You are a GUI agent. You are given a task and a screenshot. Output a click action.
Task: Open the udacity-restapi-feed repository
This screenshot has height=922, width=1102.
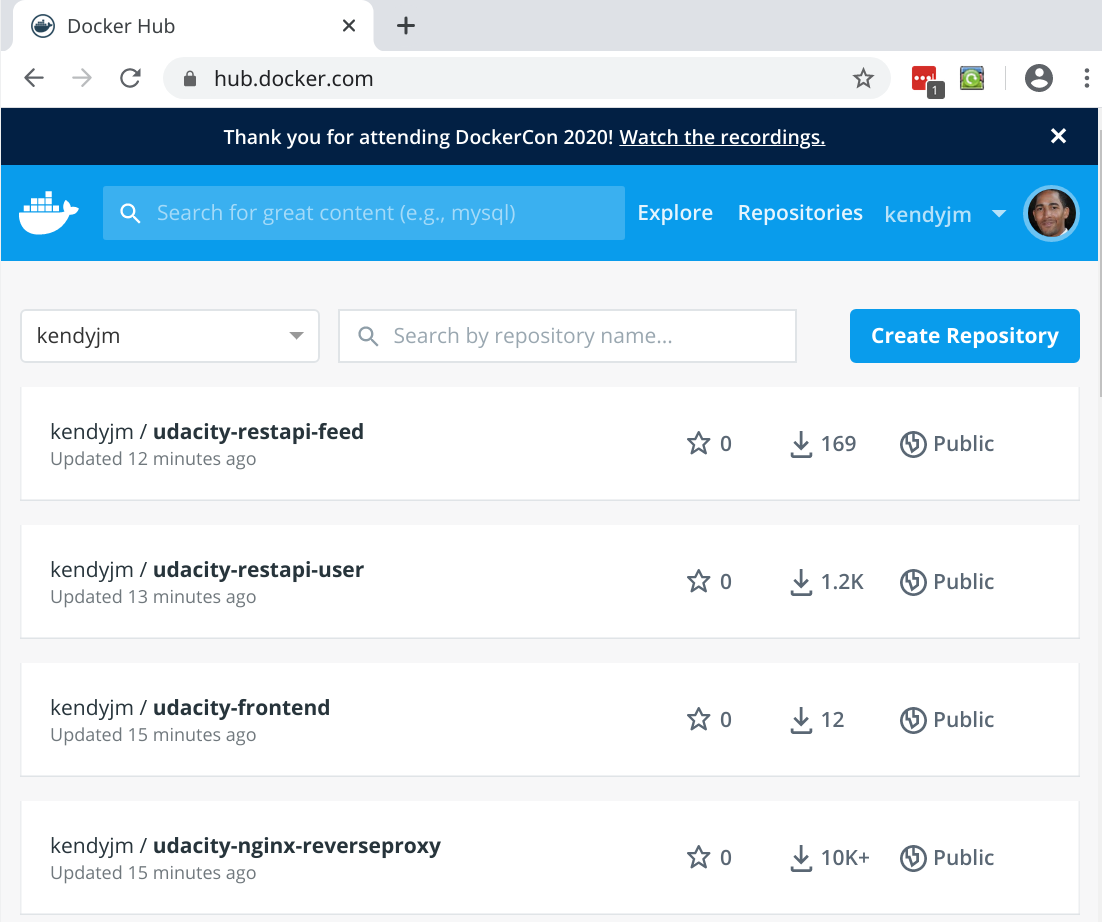pos(258,431)
